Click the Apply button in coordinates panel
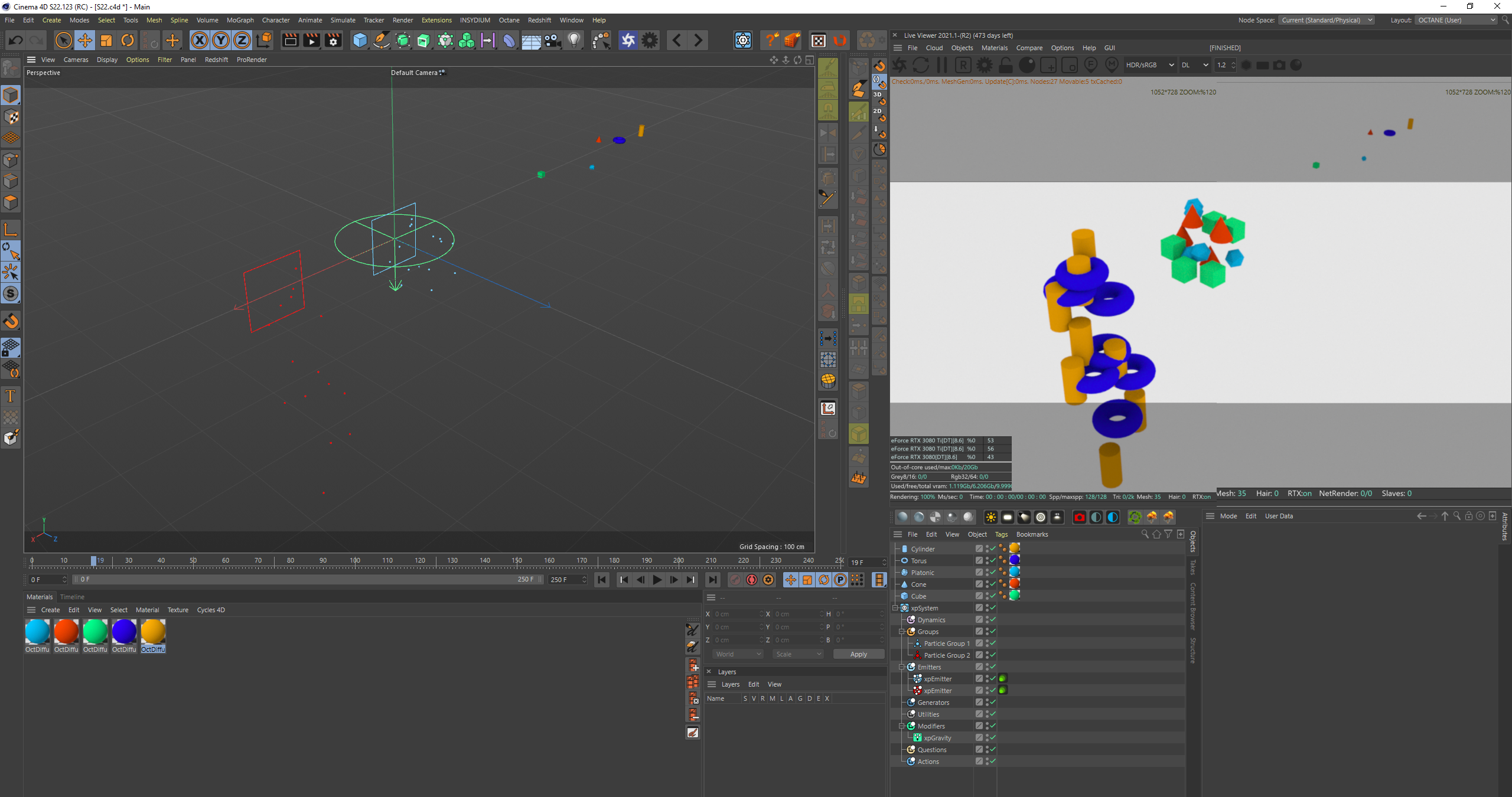The height and width of the screenshot is (797, 1512). point(858,654)
